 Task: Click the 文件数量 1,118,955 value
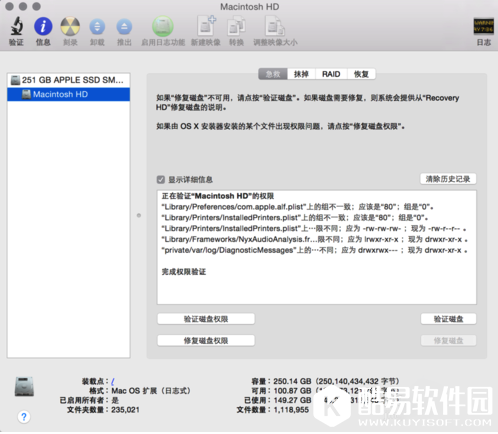point(291,410)
